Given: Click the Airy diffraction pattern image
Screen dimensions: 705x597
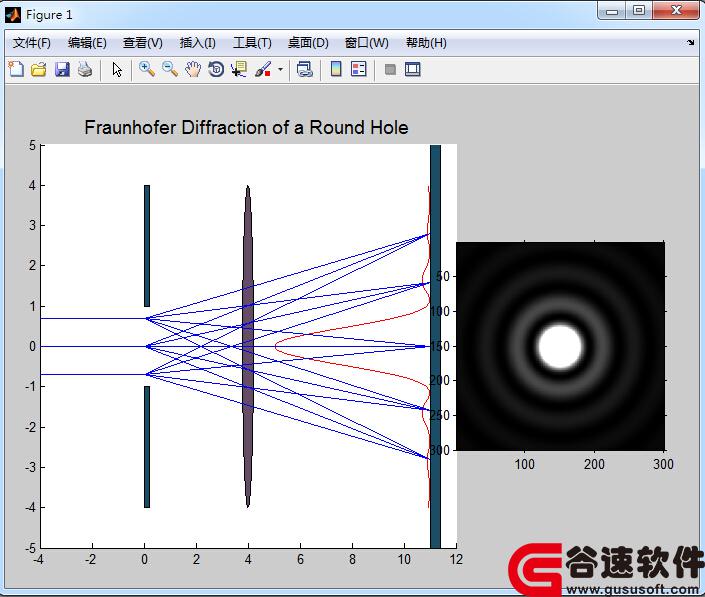Looking at the screenshot, I should (560, 346).
